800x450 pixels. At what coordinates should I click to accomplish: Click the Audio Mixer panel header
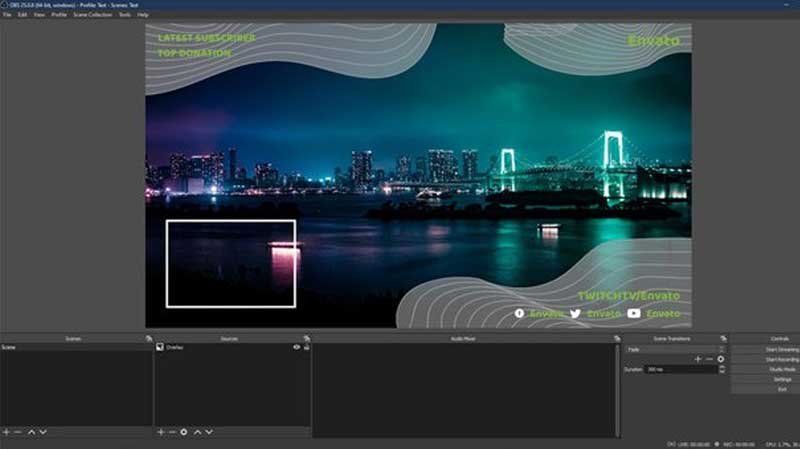coord(463,339)
